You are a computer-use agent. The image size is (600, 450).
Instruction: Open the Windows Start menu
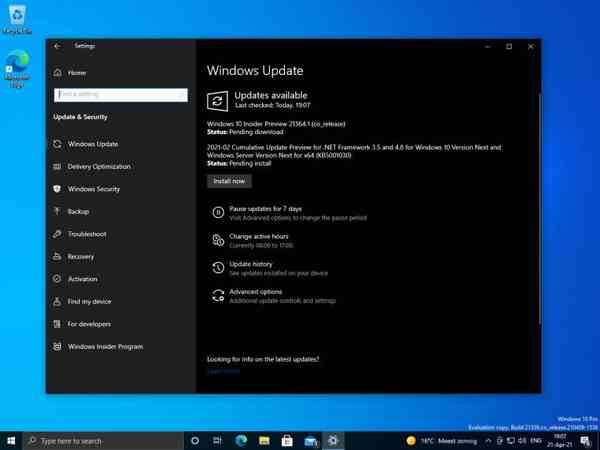(x=11, y=441)
